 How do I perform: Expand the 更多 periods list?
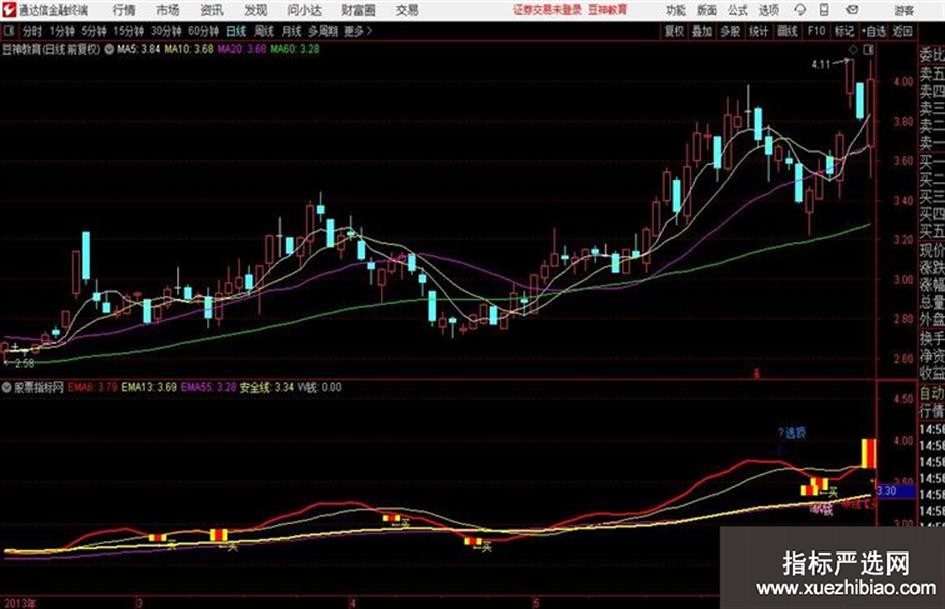coord(358,31)
